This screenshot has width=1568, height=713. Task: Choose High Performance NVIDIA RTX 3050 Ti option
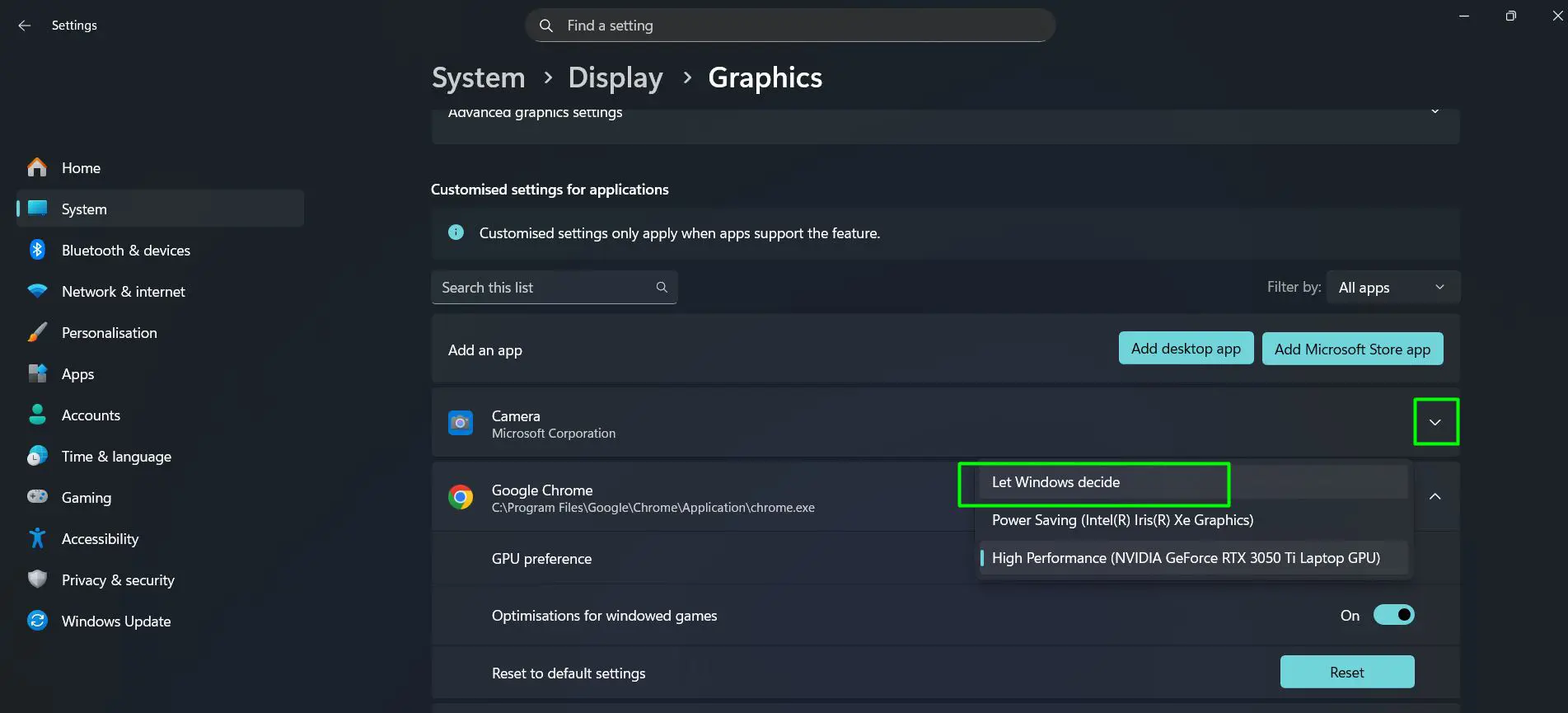tap(1192, 558)
